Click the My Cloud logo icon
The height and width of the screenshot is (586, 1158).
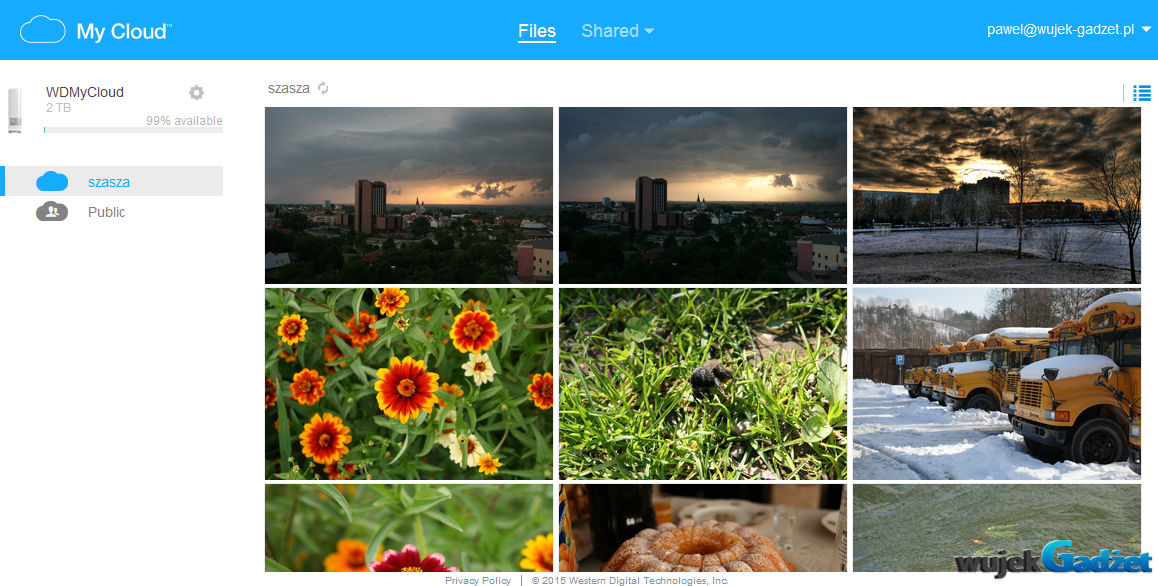coord(43,30)
